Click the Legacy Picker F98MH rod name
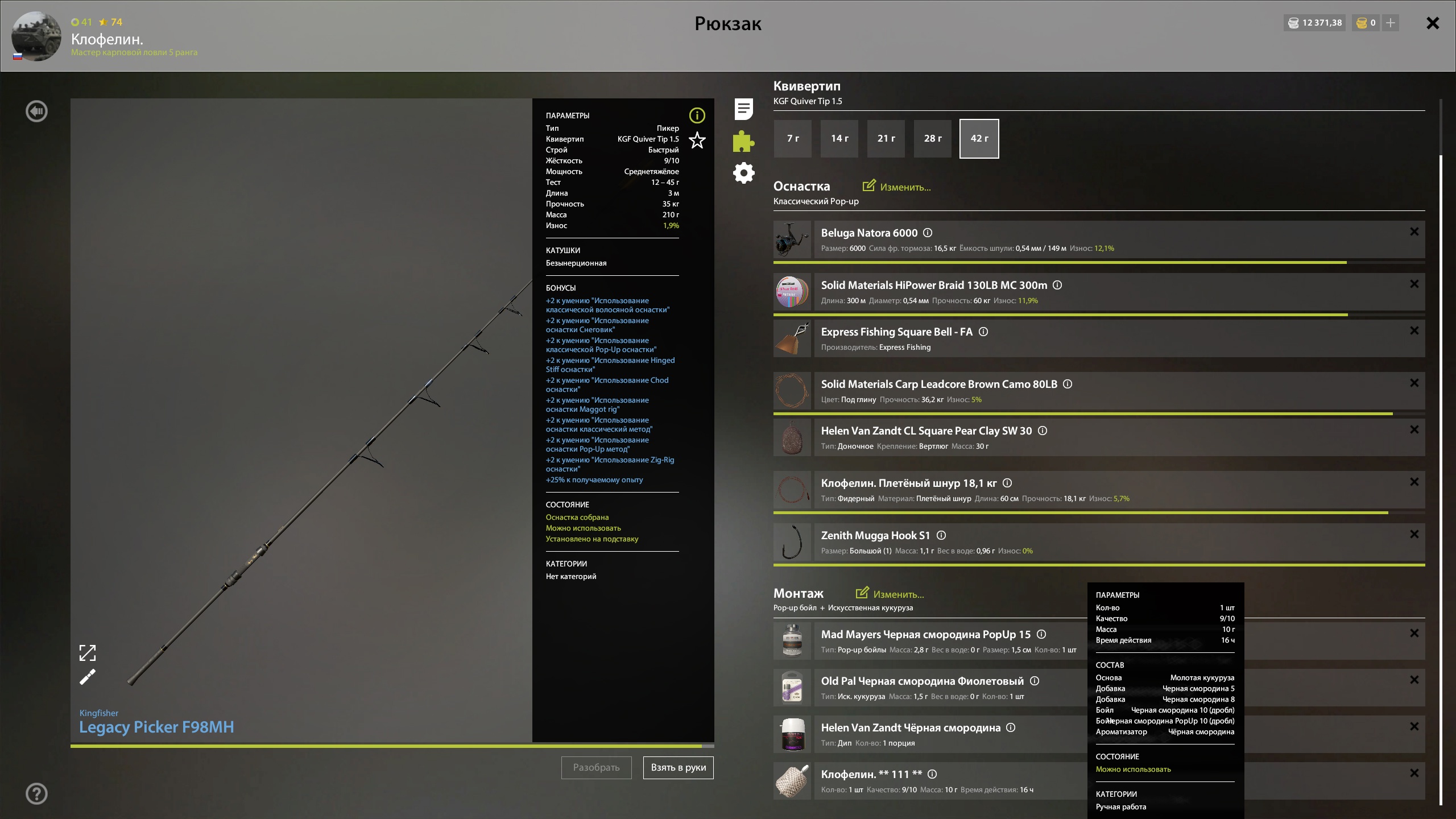Viewport: 1456px width, 819px height. coord(156,727)
